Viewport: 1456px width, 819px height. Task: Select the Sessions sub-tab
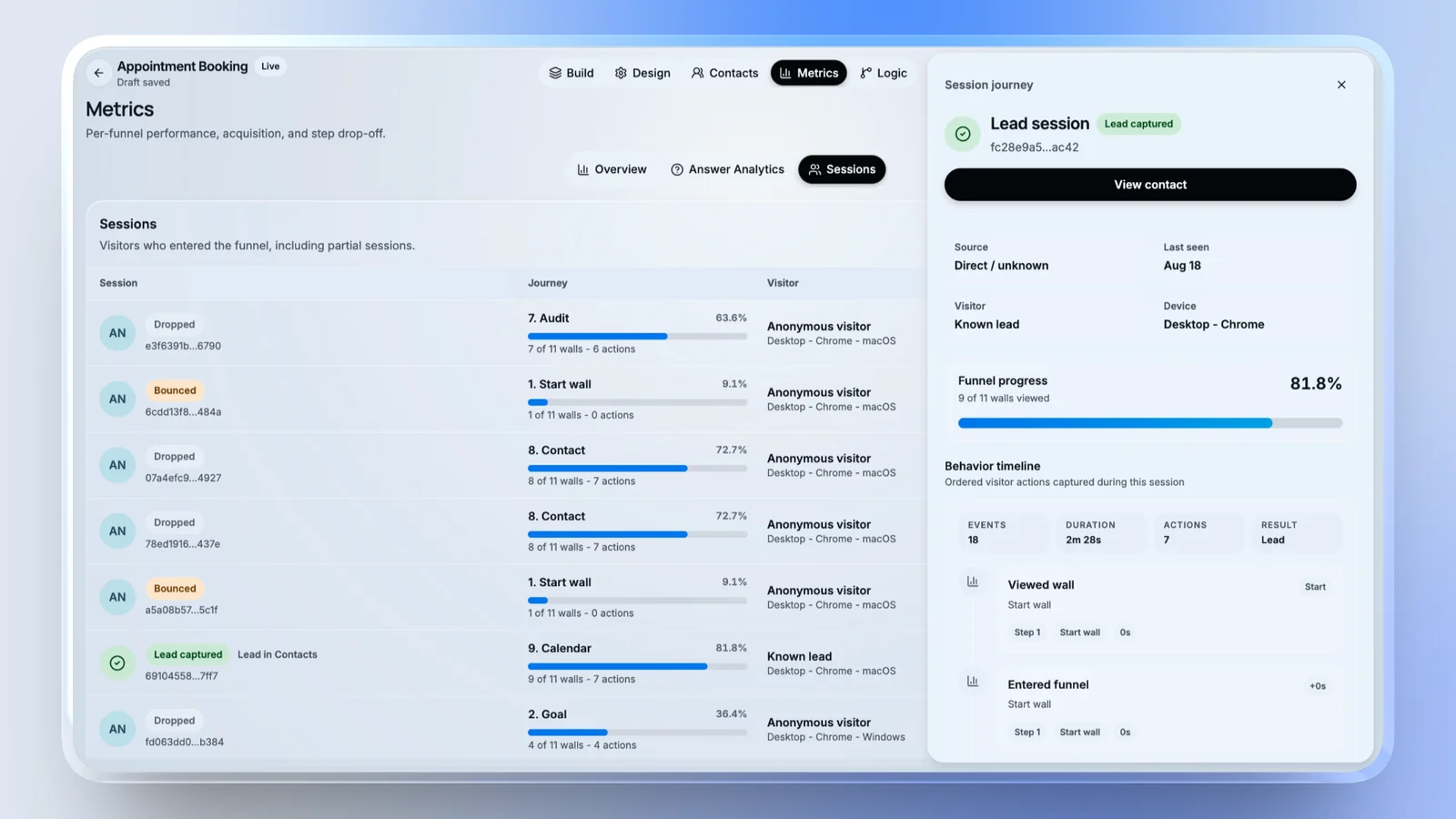tap(842, 169)
